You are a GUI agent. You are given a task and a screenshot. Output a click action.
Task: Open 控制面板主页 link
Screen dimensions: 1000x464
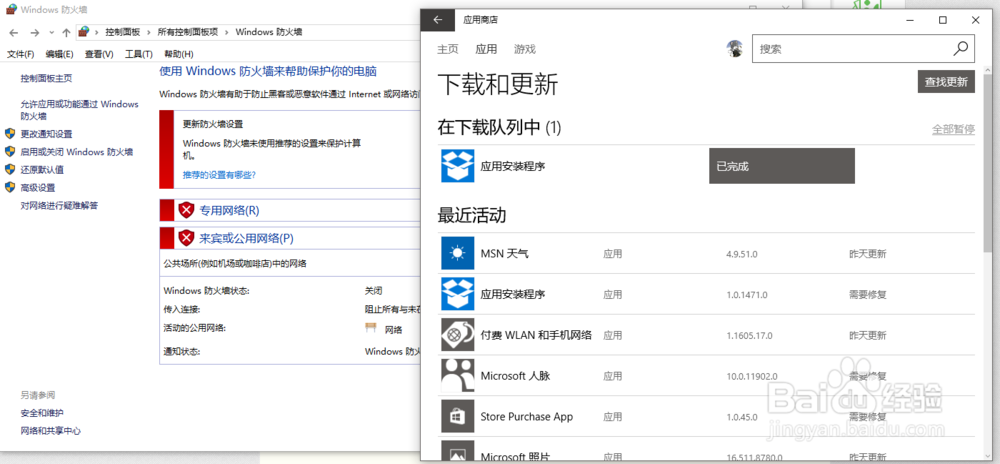(x=47, y=78)
